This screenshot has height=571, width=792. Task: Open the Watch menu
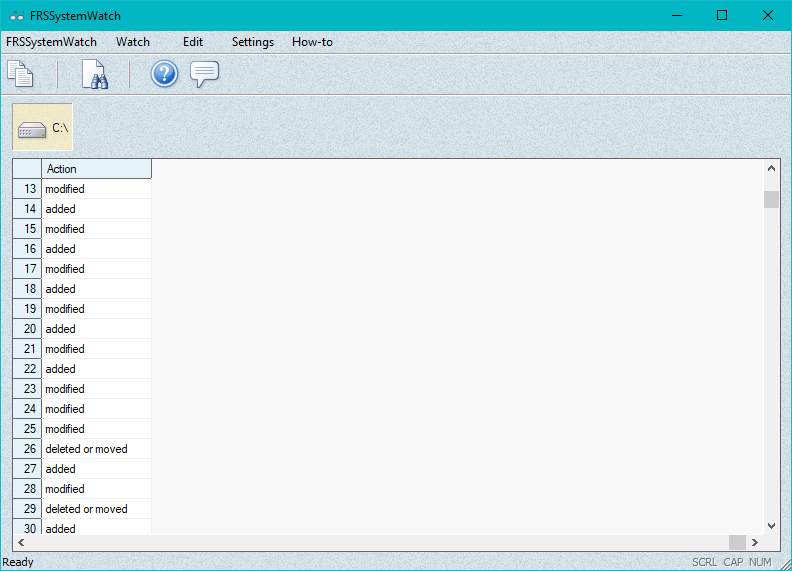(x=133, y=42)
